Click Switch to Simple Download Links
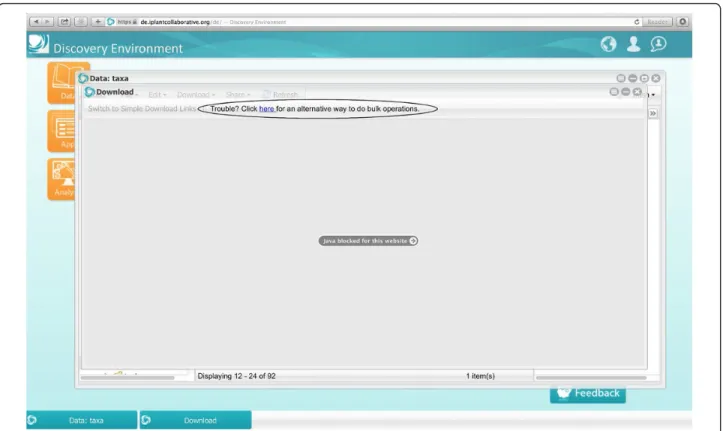This screenshot has height=431, width=723. click(x=142, y=109)
